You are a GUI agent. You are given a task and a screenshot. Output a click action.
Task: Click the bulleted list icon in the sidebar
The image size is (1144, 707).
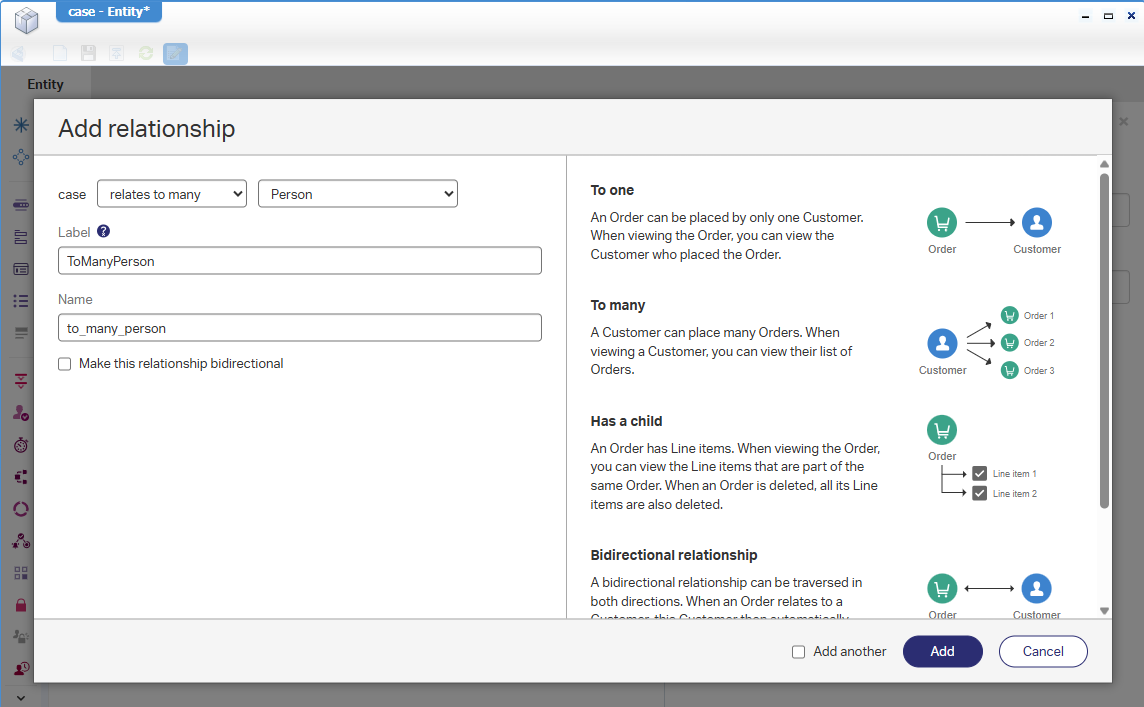coord(20,301)
